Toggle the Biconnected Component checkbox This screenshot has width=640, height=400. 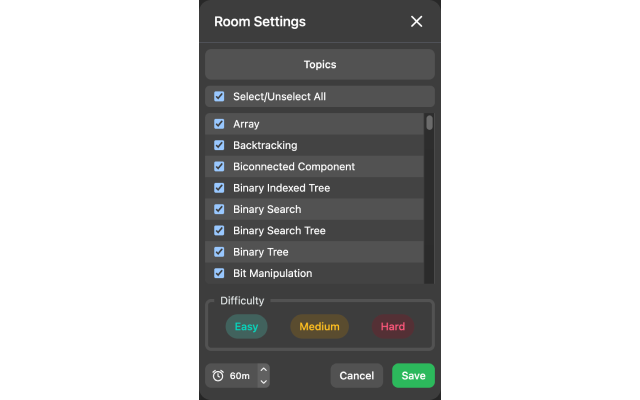[219, 167]
